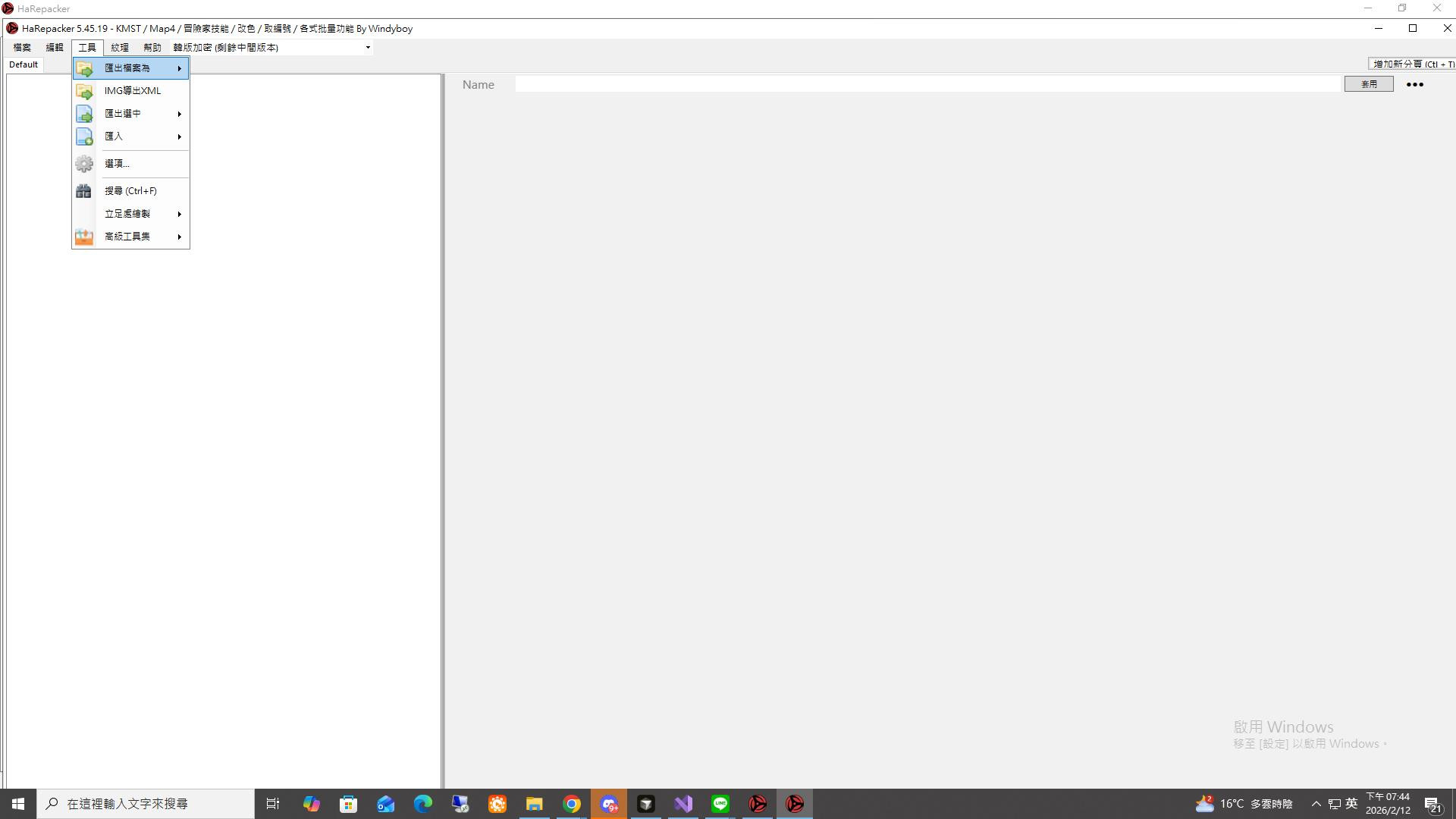Open the orange media player taskbar icon
Image resolution: width=1456 pixels, height=819 pixels.
click(x=497, y=804)
